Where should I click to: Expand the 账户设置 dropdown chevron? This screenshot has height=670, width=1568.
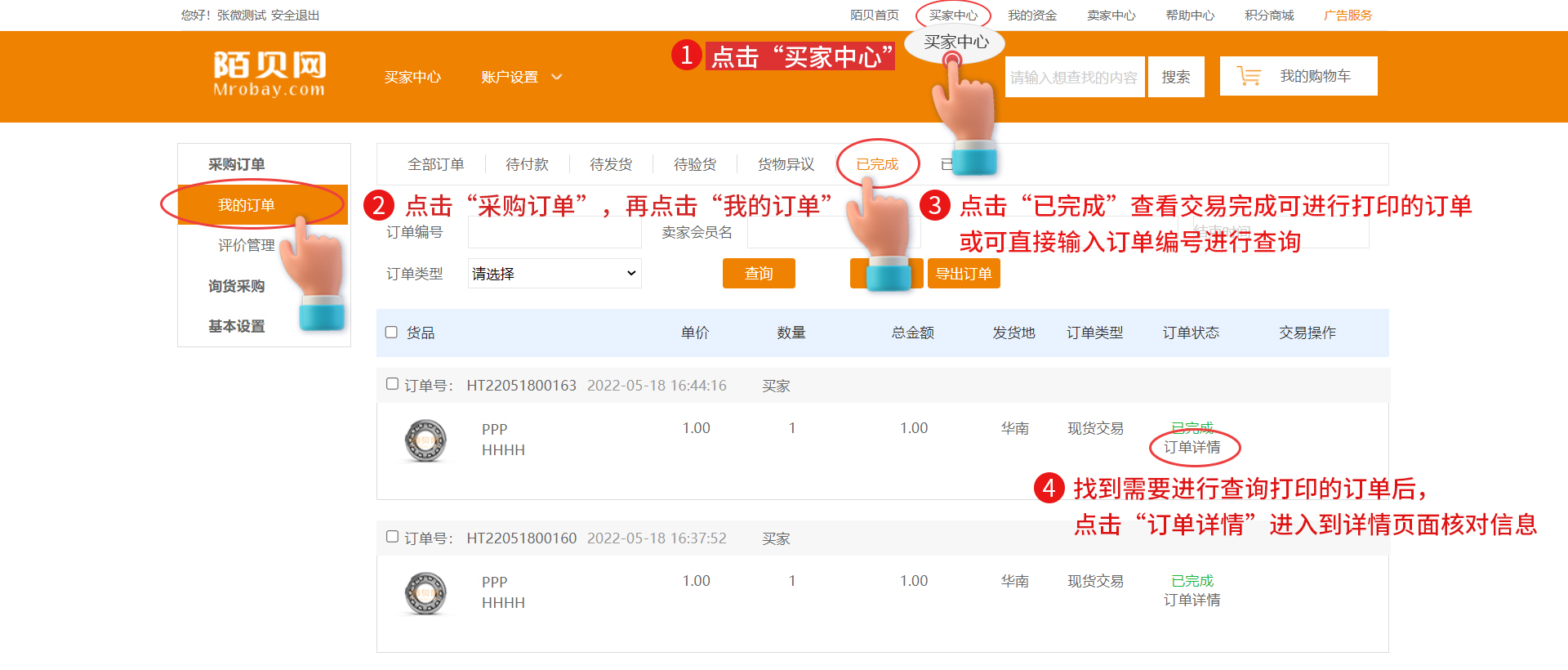557,78
